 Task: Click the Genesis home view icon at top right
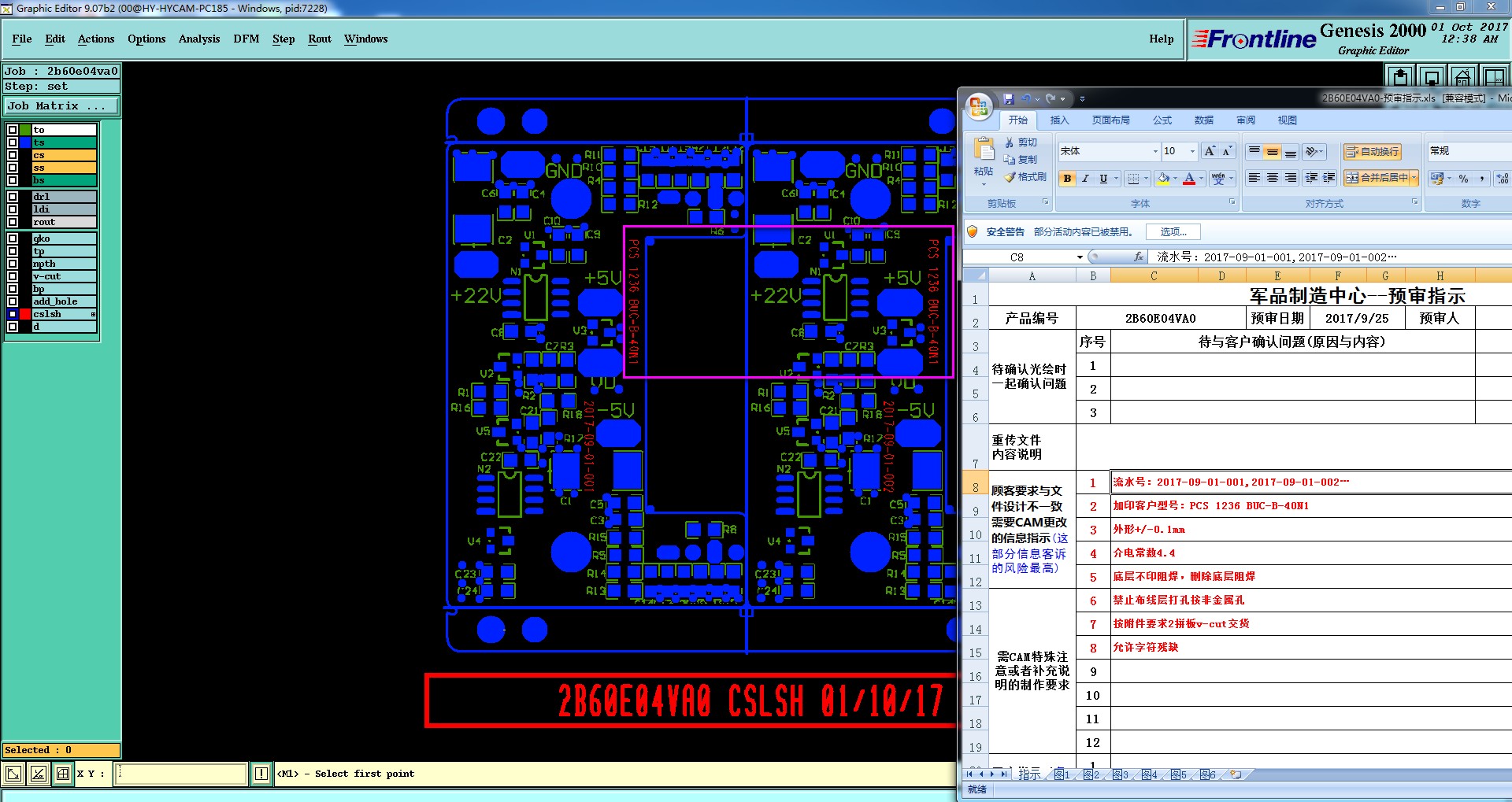click(x=1462, y=76)
